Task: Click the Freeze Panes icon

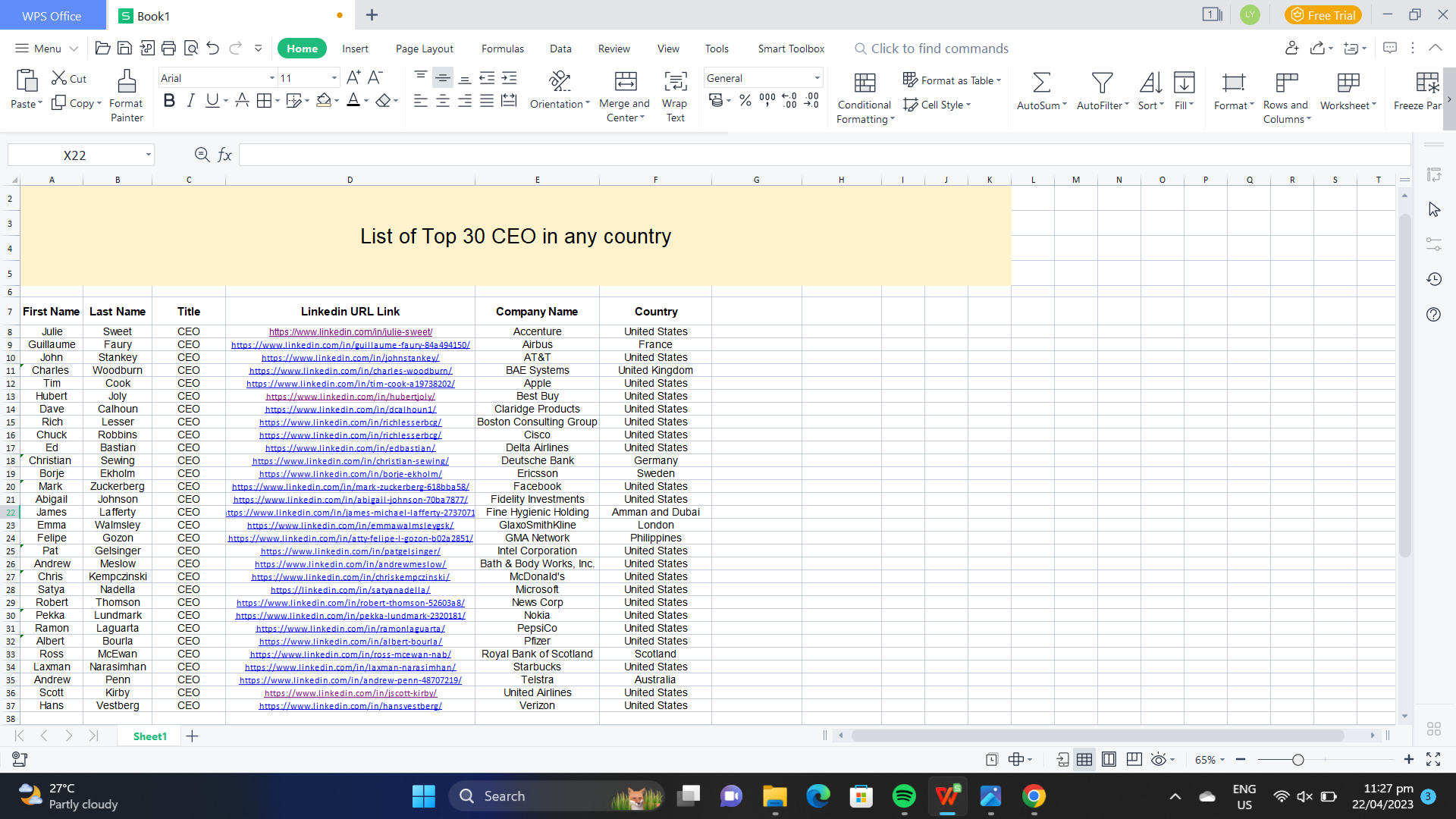Action: [x=1426, y=82]
